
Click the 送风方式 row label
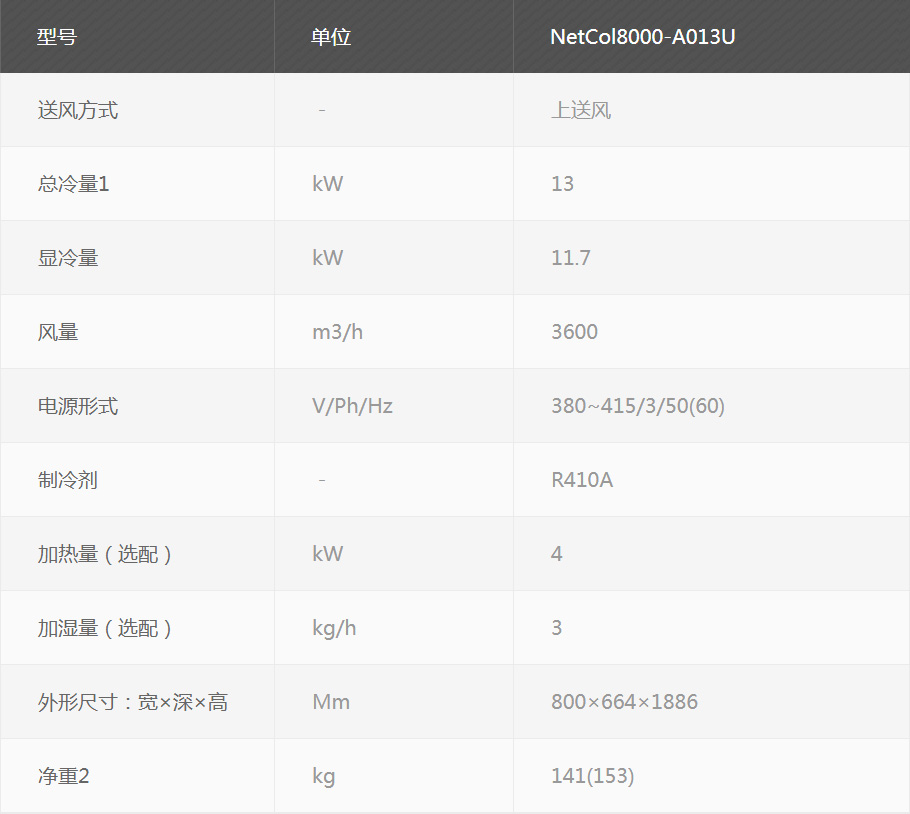tap(78, 110)
